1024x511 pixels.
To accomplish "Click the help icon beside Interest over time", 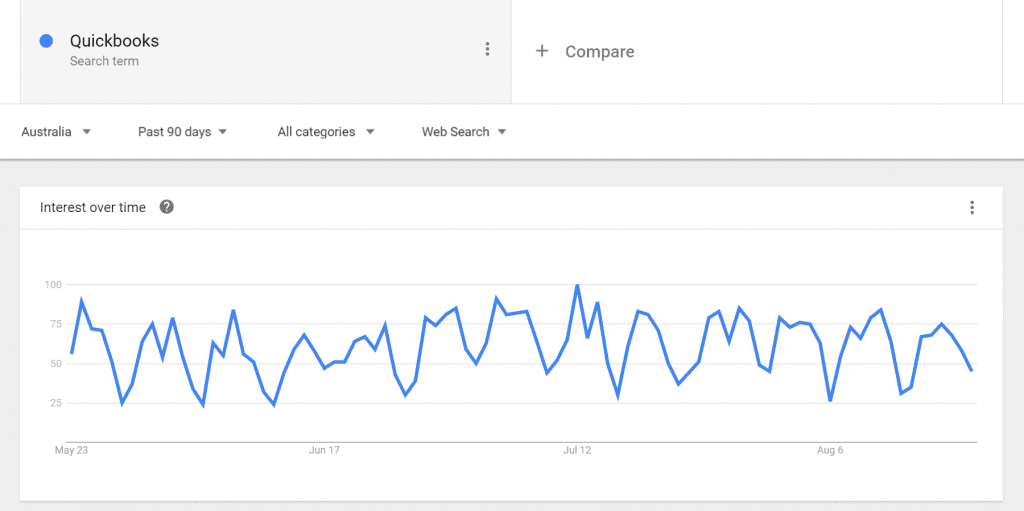I will pos(167,207).
